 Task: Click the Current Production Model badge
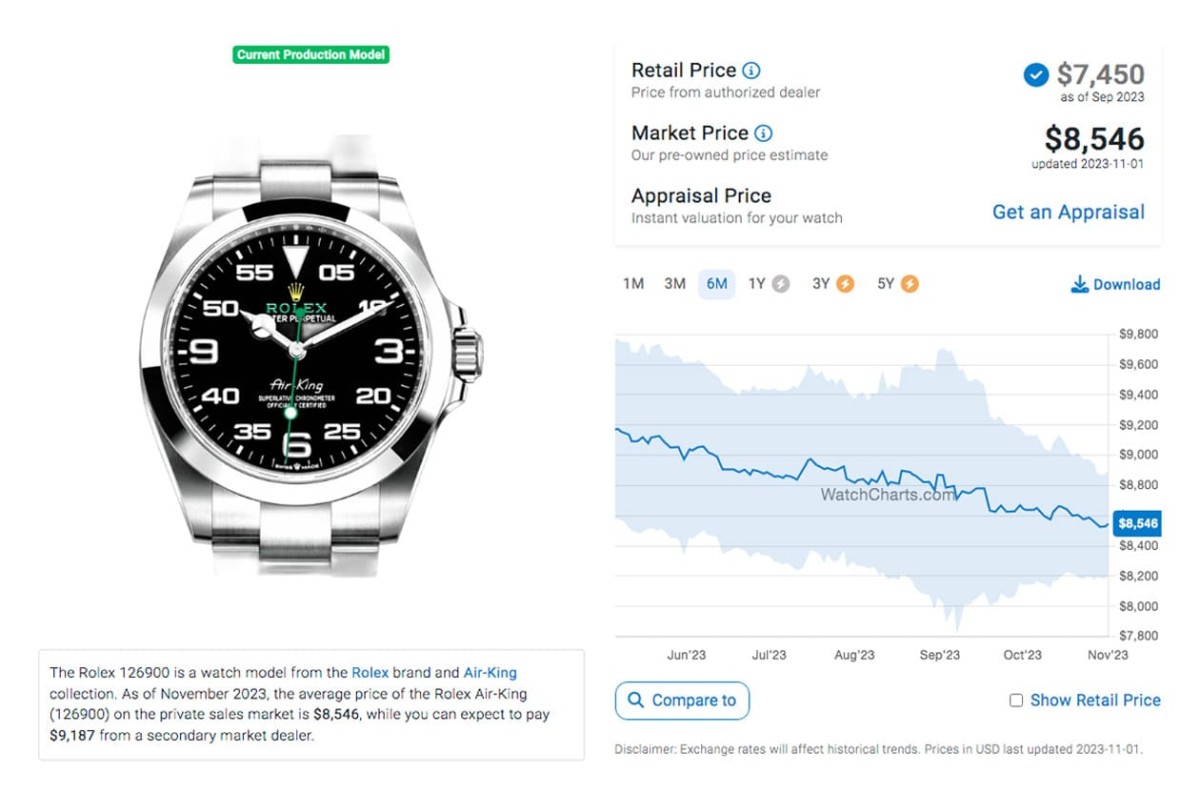coord(311,54)
